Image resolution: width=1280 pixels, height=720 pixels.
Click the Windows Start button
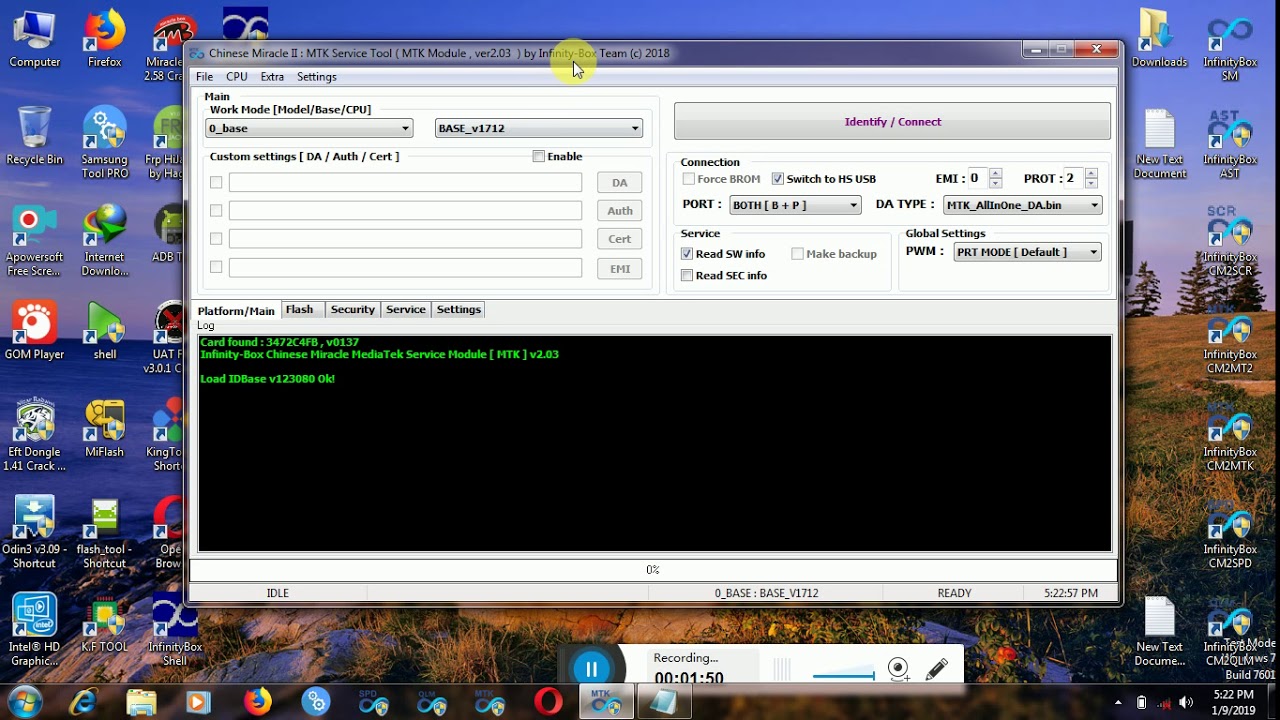tap(24, 703)
